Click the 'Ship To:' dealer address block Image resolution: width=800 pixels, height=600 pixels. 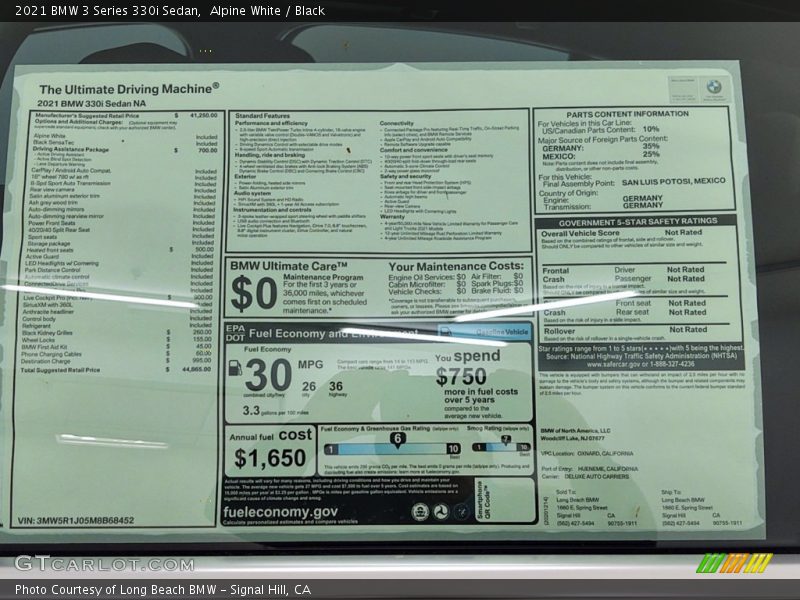(702, 508)
